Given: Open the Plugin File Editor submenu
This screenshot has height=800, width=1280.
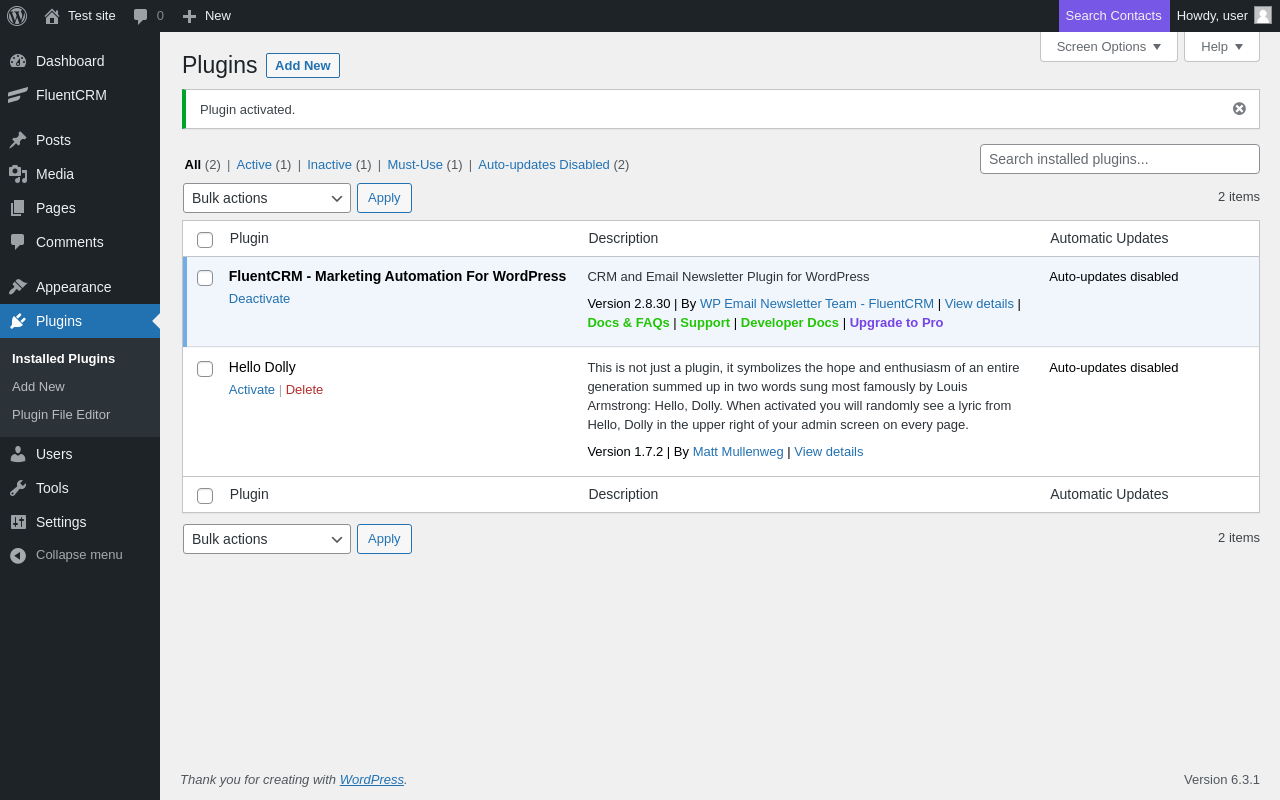Looking at the screenshot, I should click(x=61, y=415).
